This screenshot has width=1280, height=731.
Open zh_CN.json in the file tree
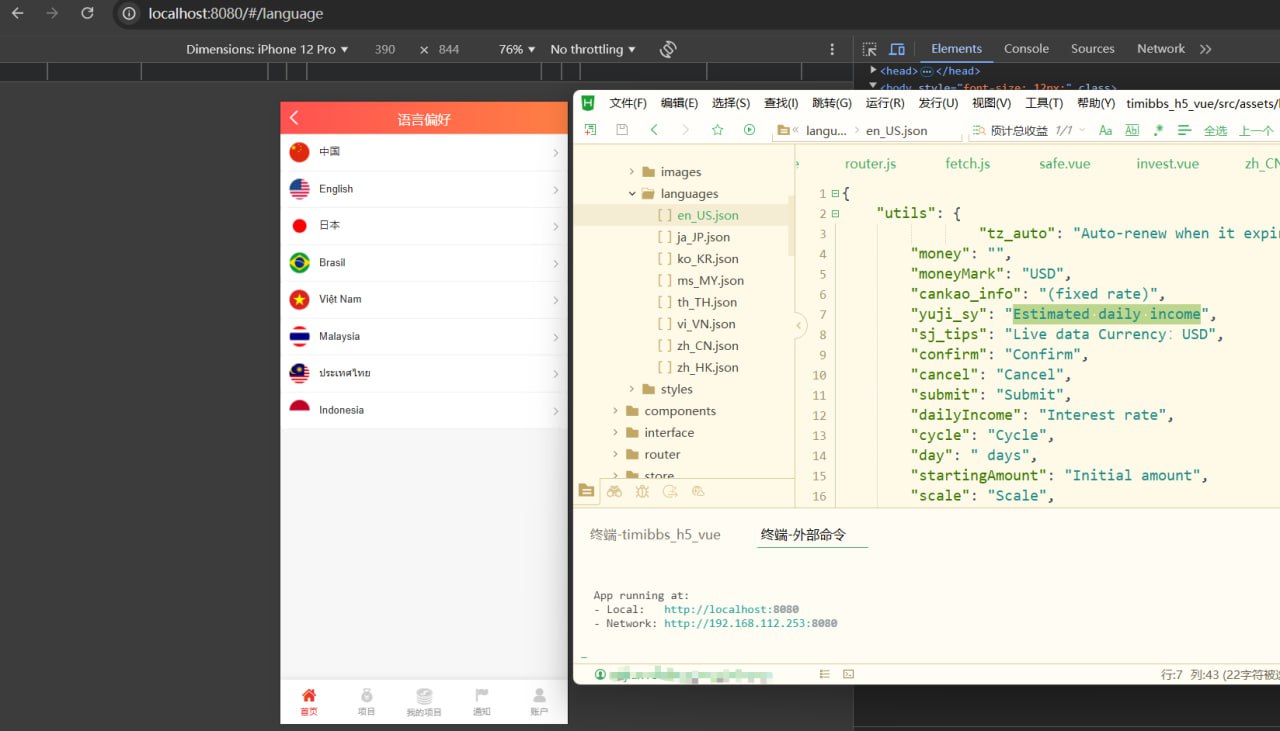point(707,346)
